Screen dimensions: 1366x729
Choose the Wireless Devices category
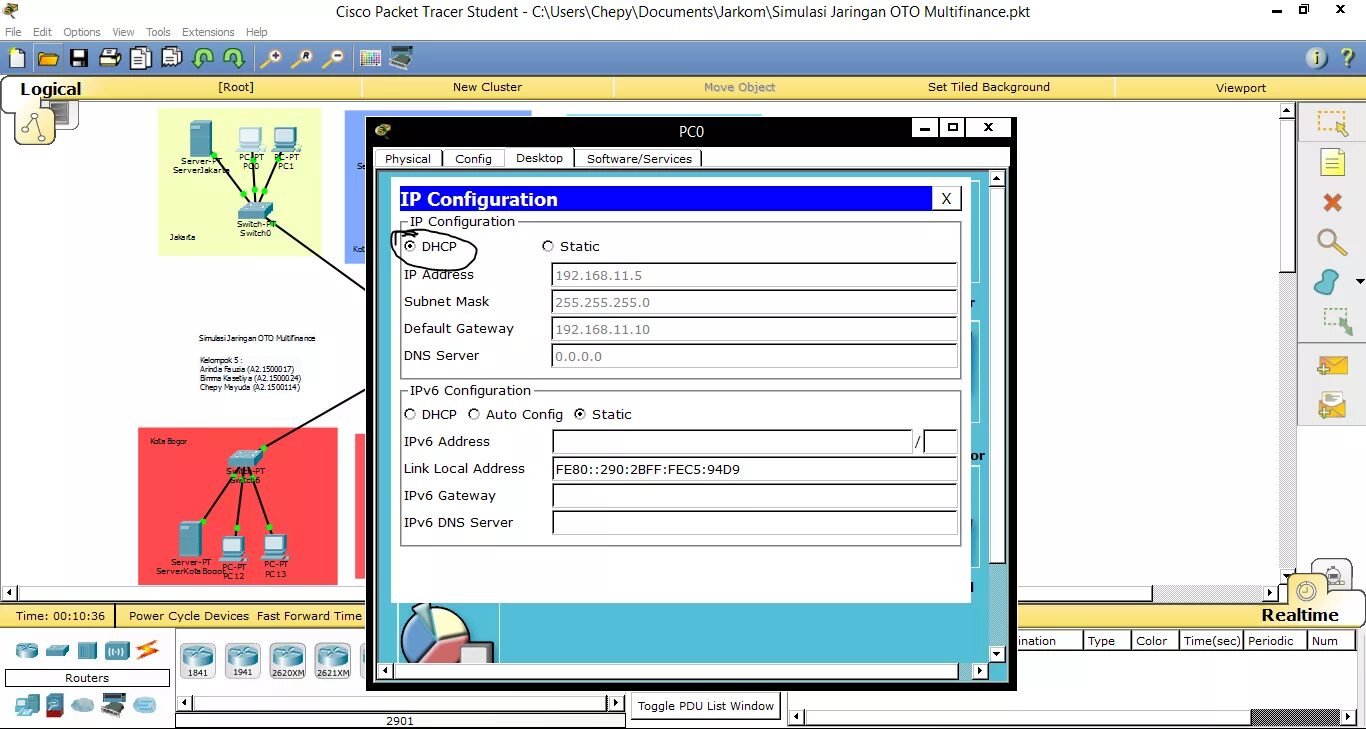pyautogui.click(x=117, y=650)
